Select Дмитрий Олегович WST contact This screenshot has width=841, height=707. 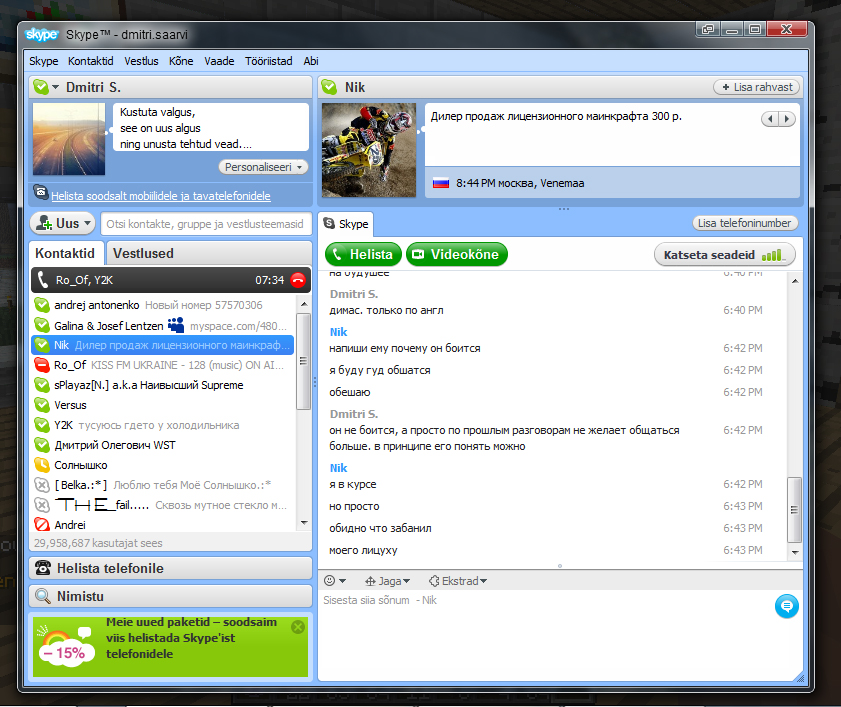(x=163, y=445)
